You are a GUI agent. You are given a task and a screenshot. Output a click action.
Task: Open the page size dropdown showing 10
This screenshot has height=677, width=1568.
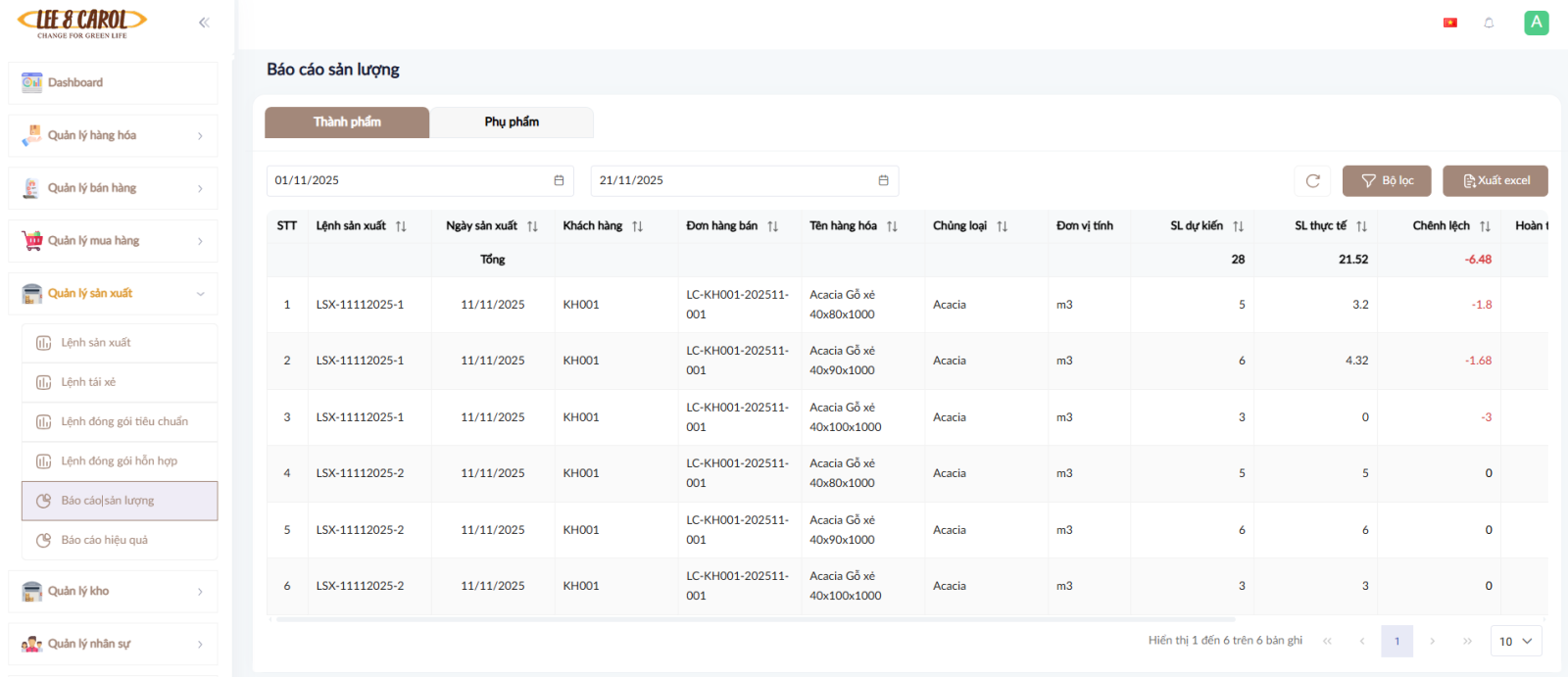[1515, 641]
